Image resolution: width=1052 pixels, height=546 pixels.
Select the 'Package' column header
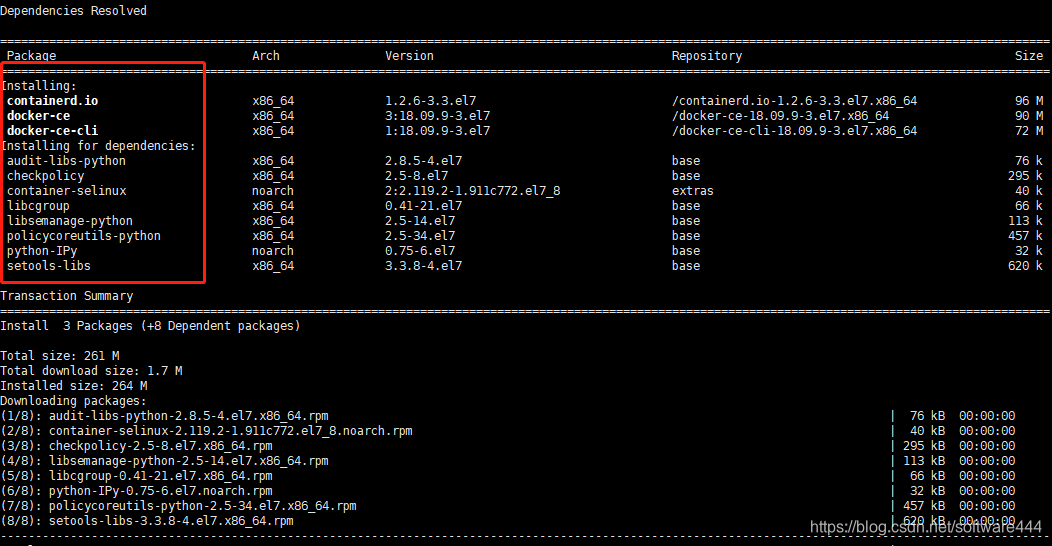point(32,56)
